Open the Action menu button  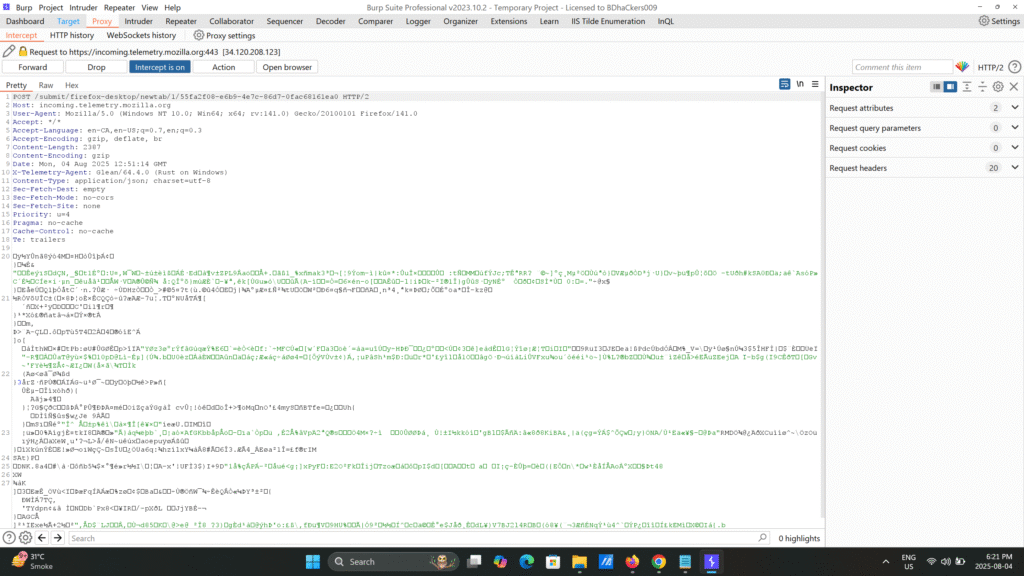(223, 67)
